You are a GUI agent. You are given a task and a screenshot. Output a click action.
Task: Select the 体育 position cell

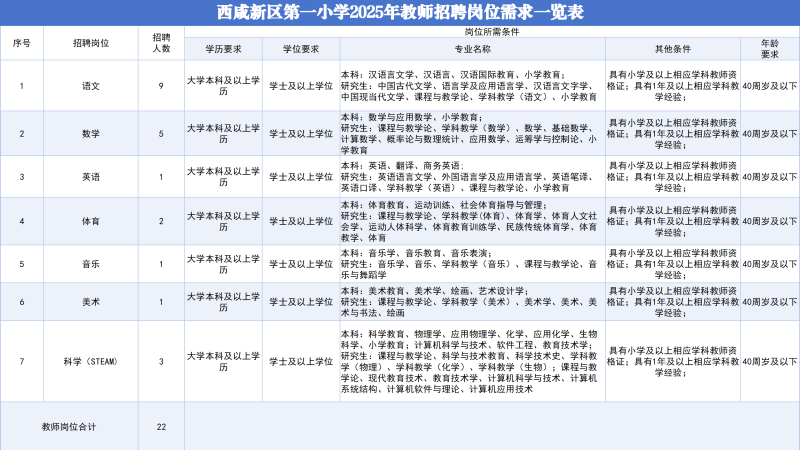[91, 221]
